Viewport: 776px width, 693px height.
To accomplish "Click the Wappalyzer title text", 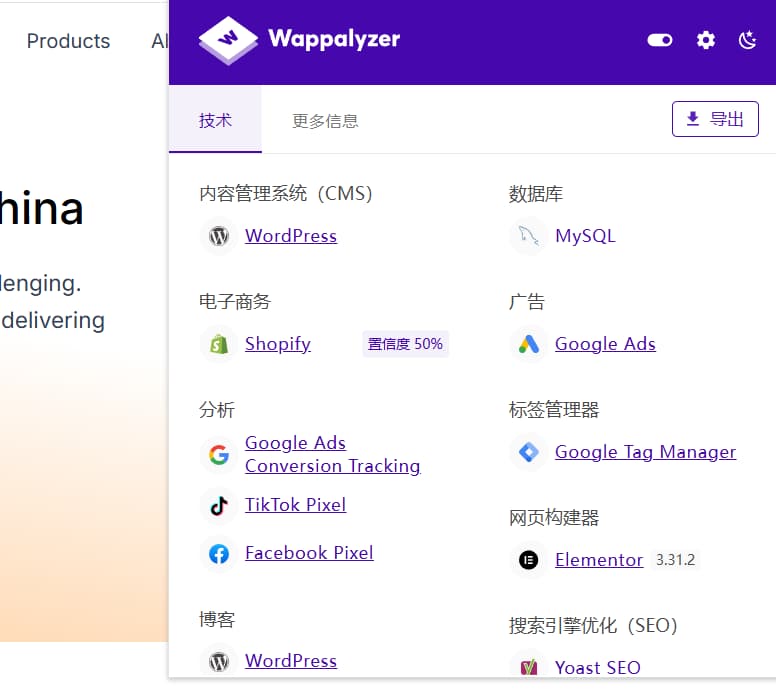I will coord(334,39).
